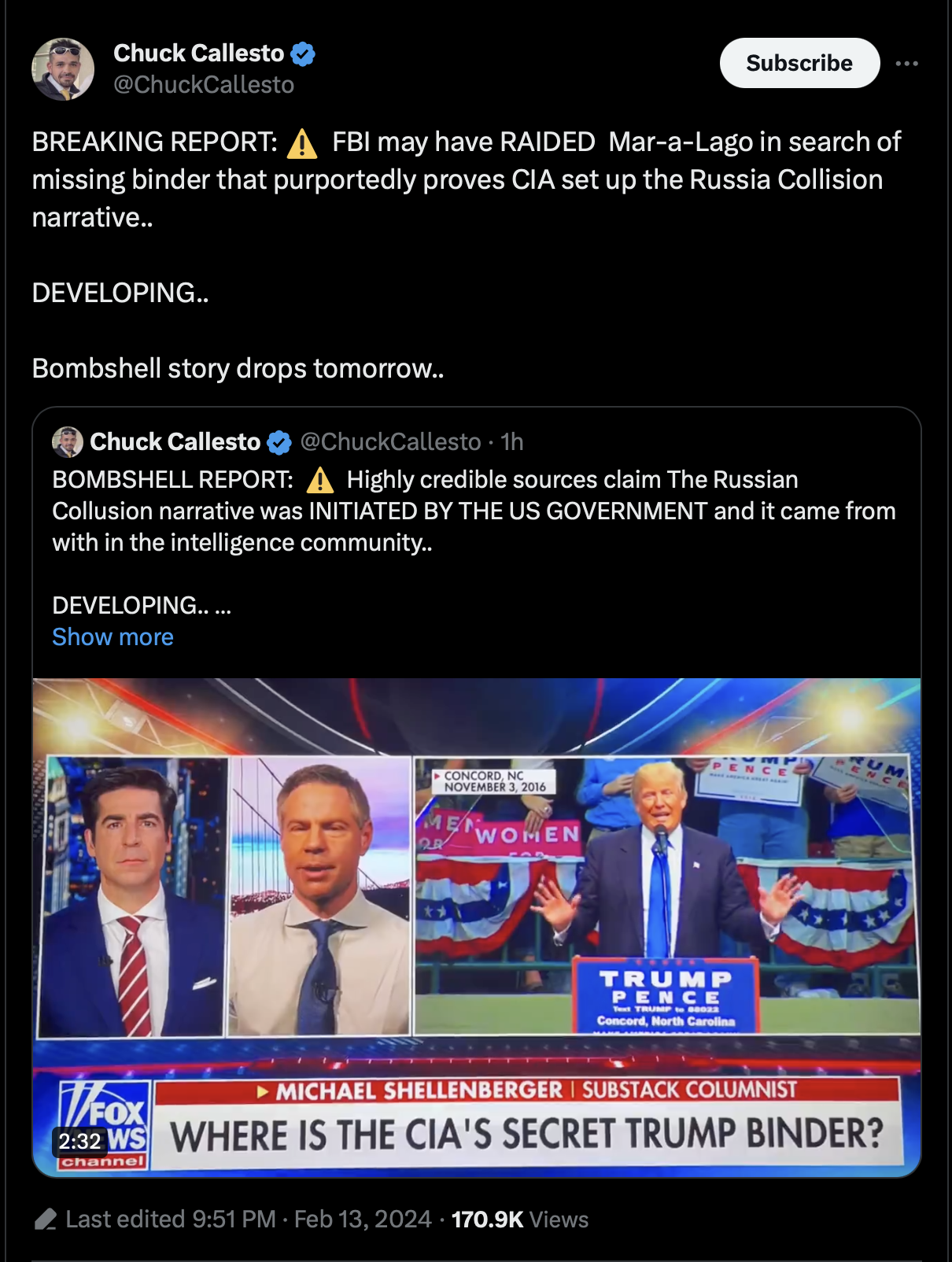Open the @ChuckCallesto handle link

tap(204, 84)
